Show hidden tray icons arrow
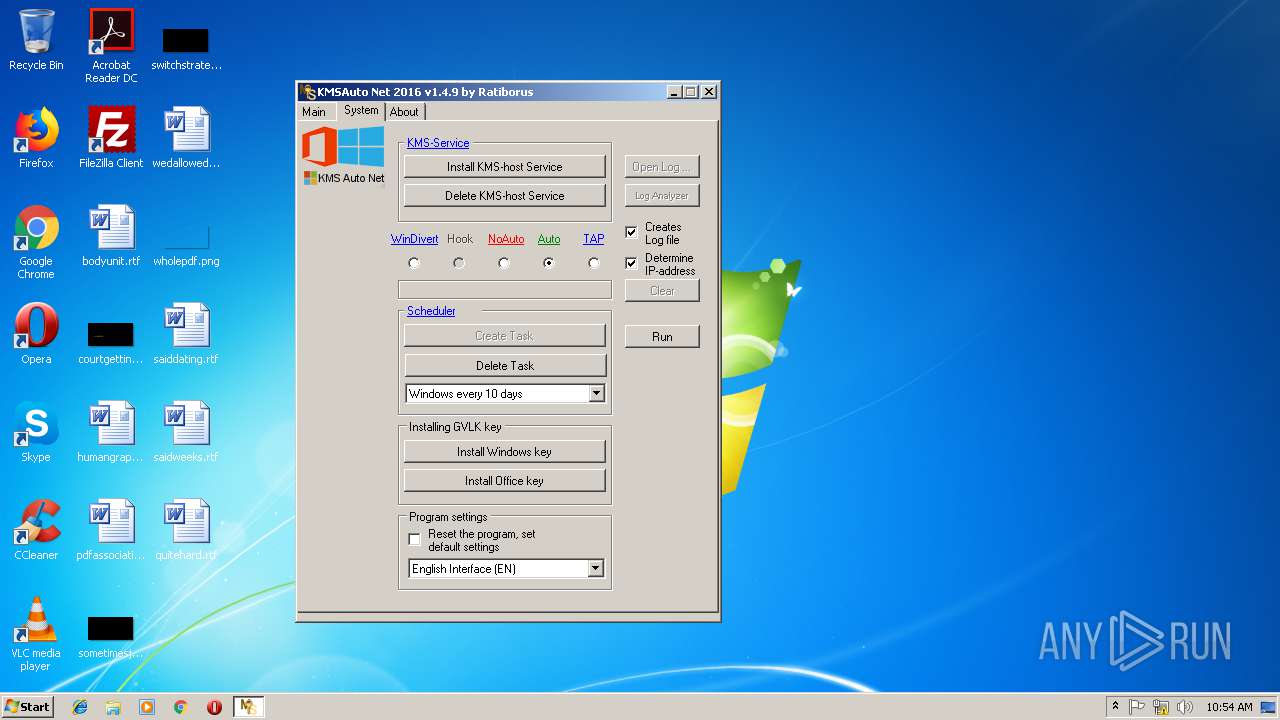This screenshot has height=720, width=1280. [1115, 707]
